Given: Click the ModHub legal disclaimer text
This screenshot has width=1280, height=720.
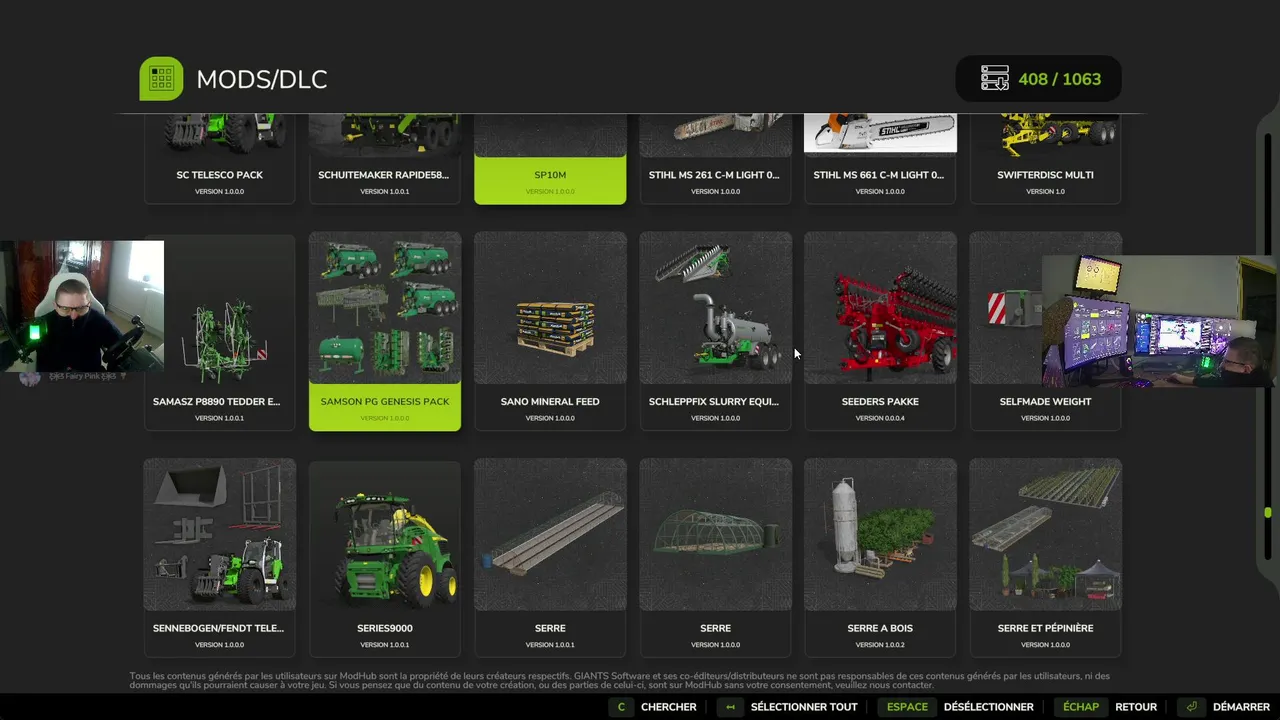Looking at the screenshot, I should point(620,680).
